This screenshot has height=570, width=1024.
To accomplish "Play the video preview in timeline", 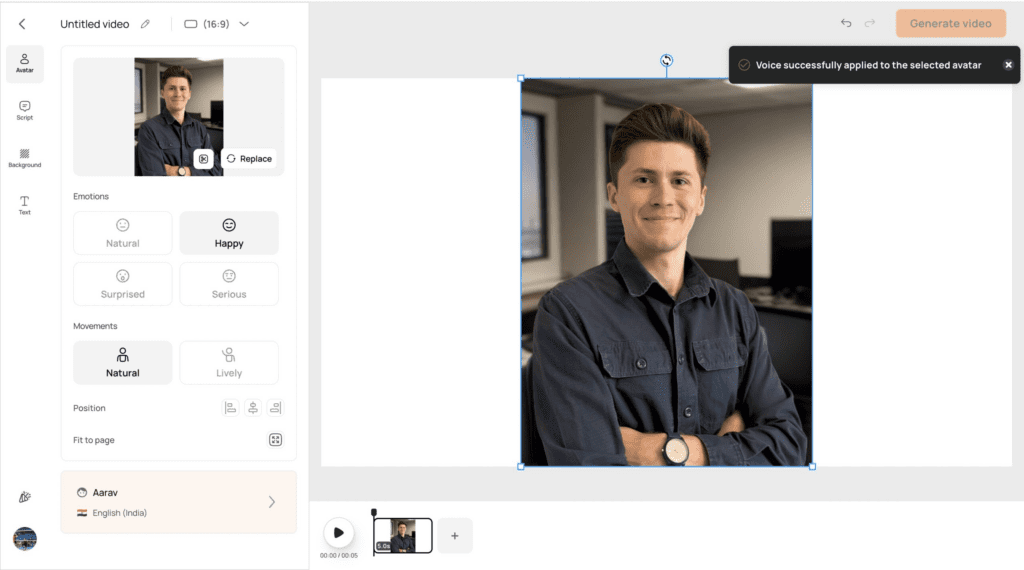I will click(339, 533).
